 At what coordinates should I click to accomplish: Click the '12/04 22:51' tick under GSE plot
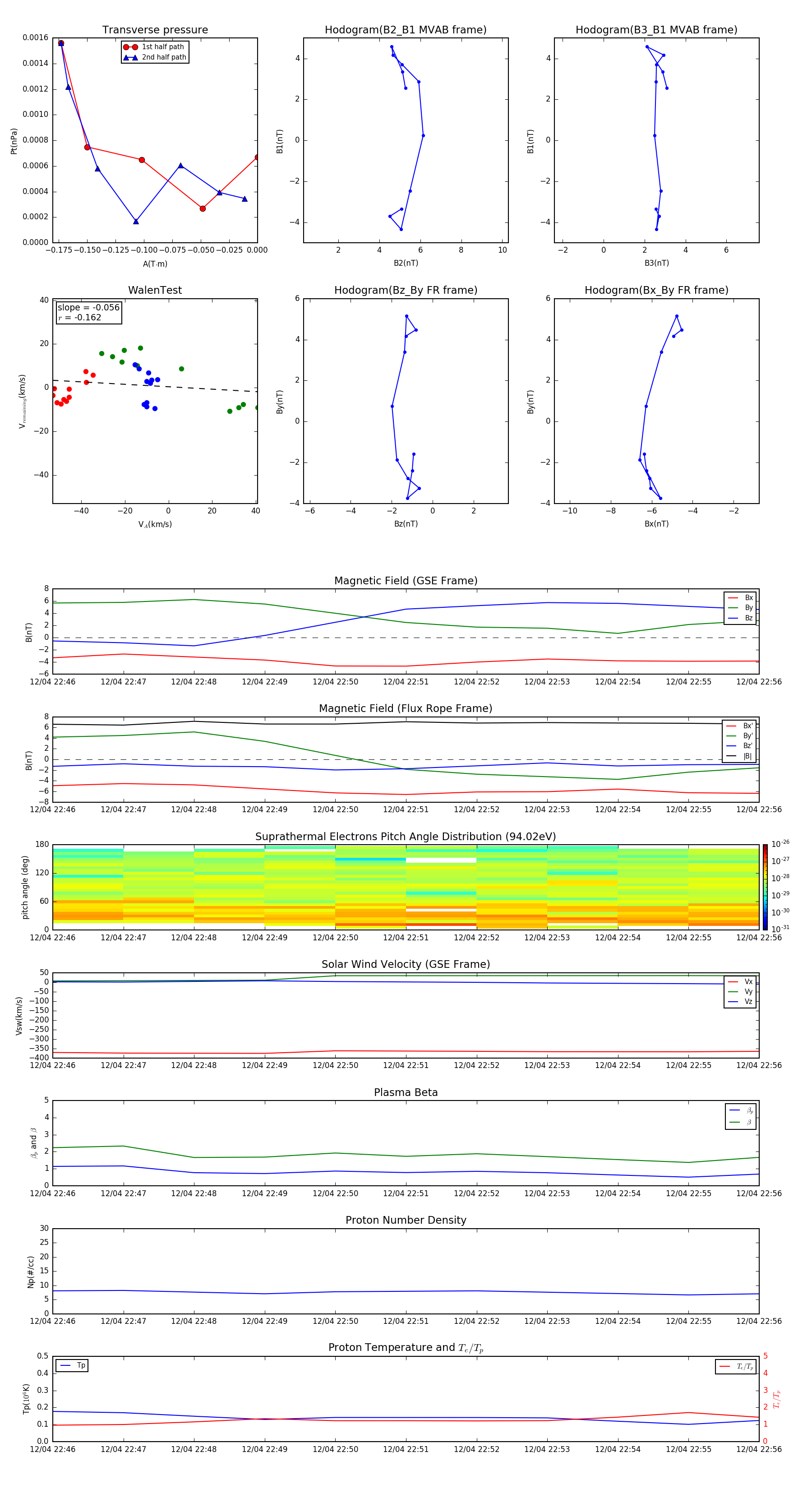[406, 681]
